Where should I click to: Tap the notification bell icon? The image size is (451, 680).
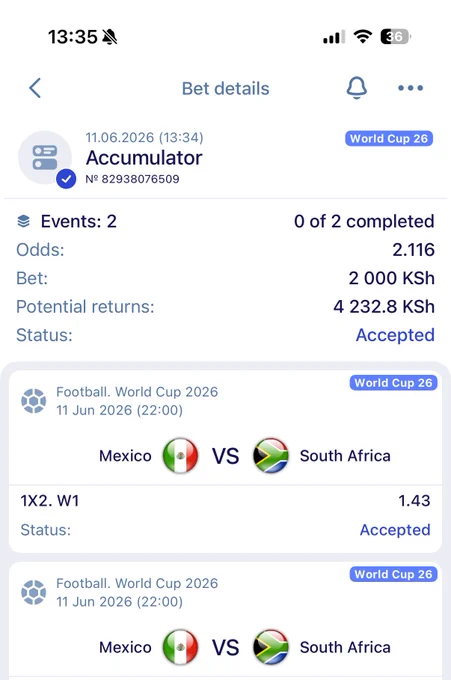tap(356, 88)
